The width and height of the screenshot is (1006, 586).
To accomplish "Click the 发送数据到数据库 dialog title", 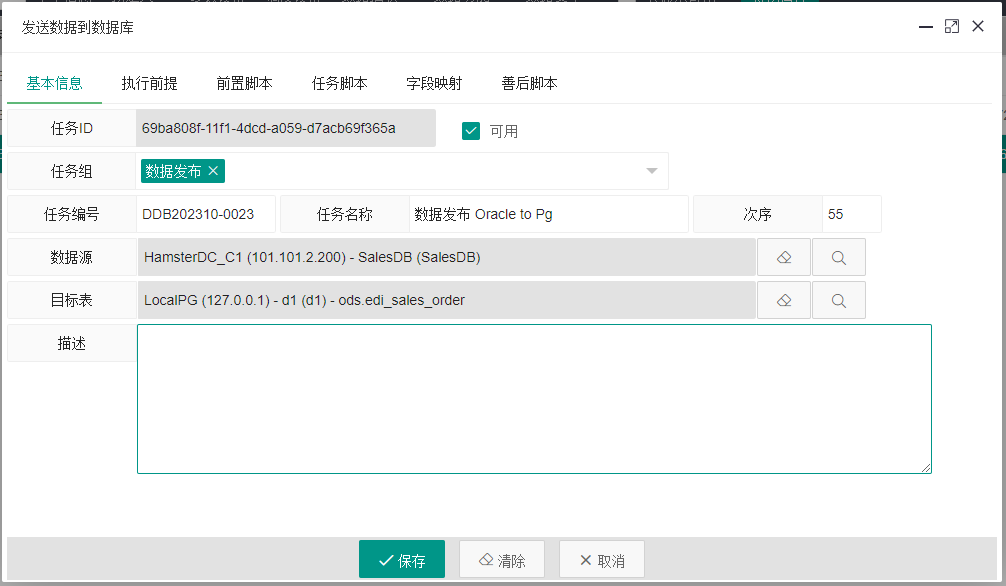I will 78,28.
